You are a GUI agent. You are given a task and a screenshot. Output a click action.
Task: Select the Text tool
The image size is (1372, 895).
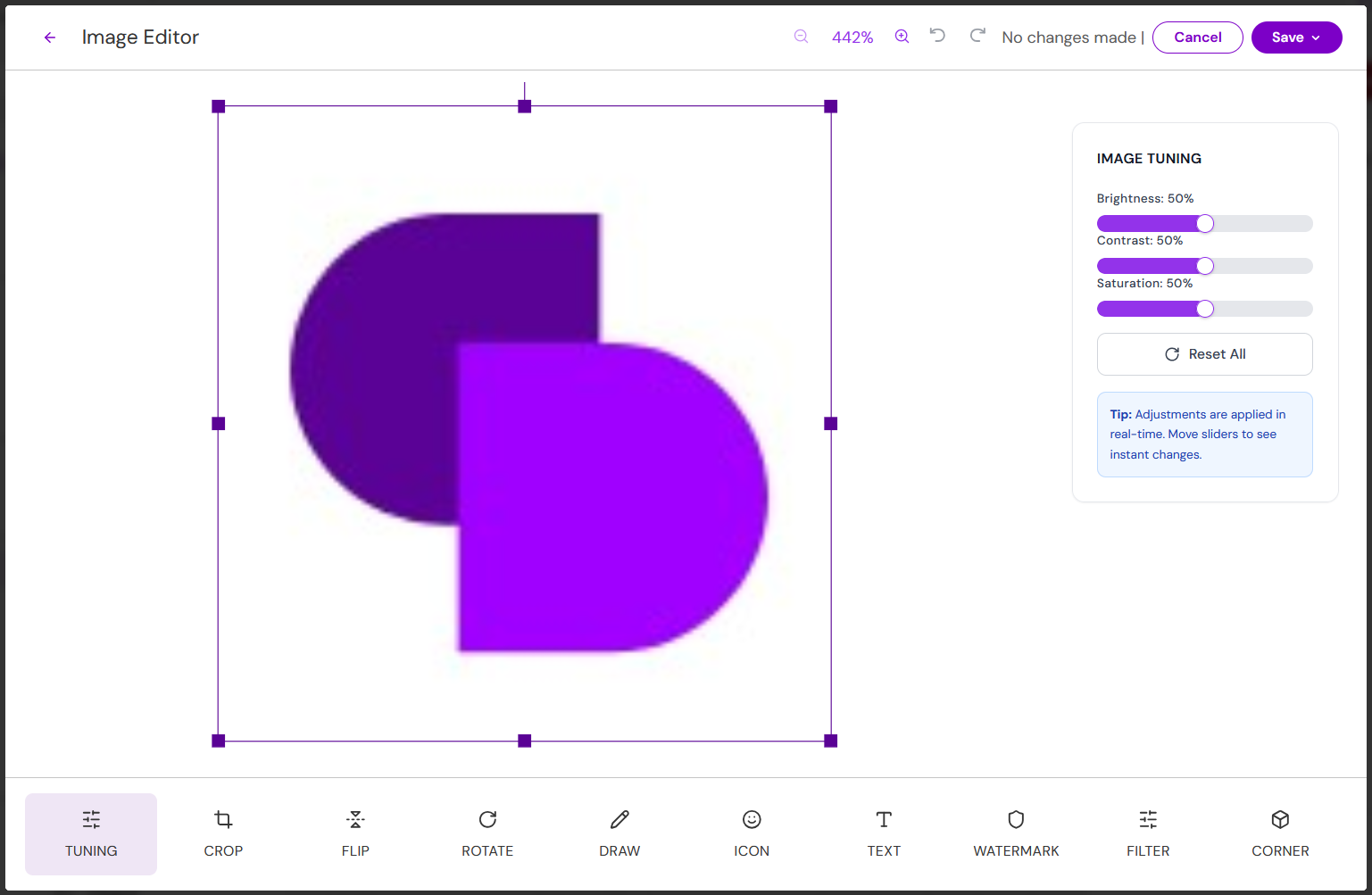coord(884,834)
